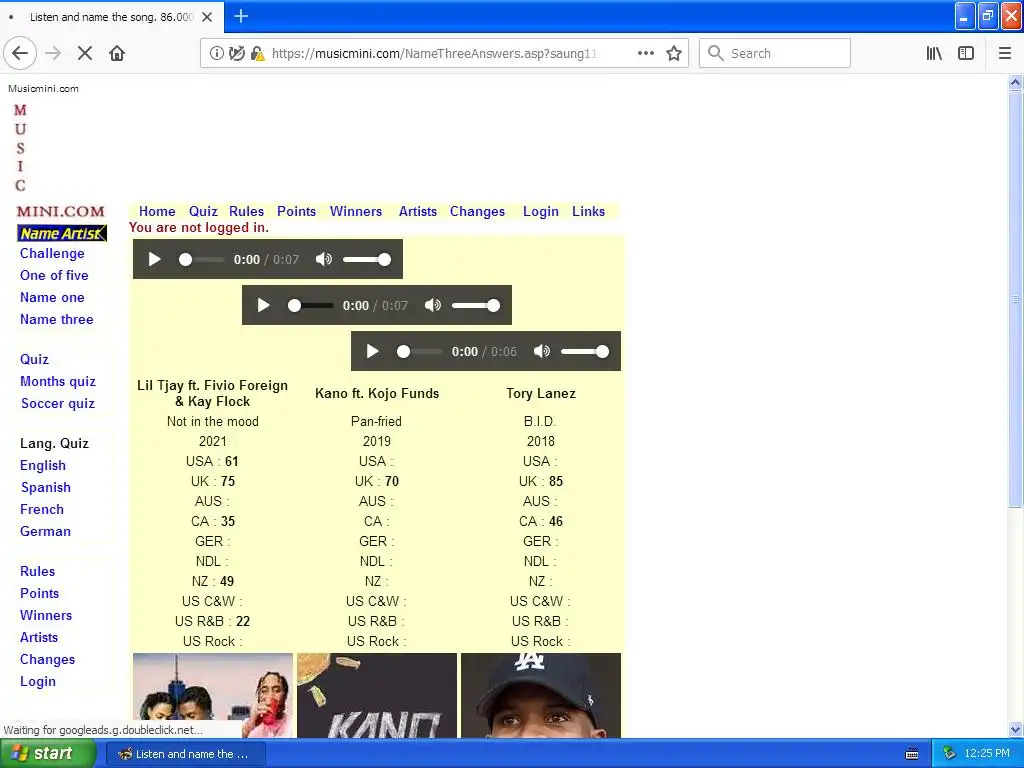Open Login in top navigation
Image resolution: width=1024 pixels, height=768 pixels.
[x=541, y=211]
